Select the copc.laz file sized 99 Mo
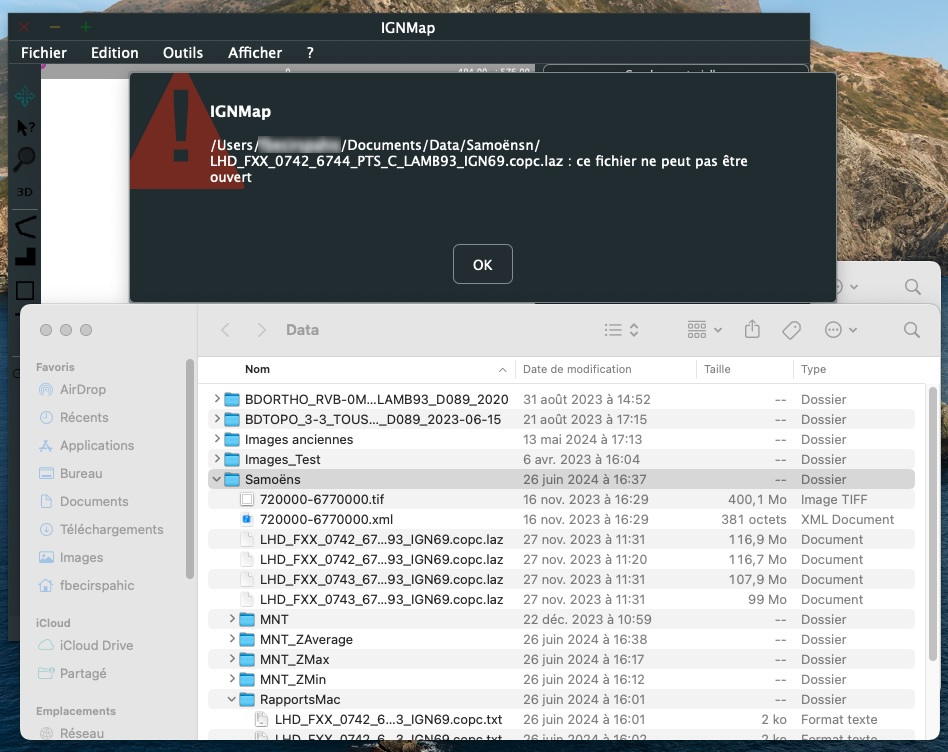 (561, 599)
